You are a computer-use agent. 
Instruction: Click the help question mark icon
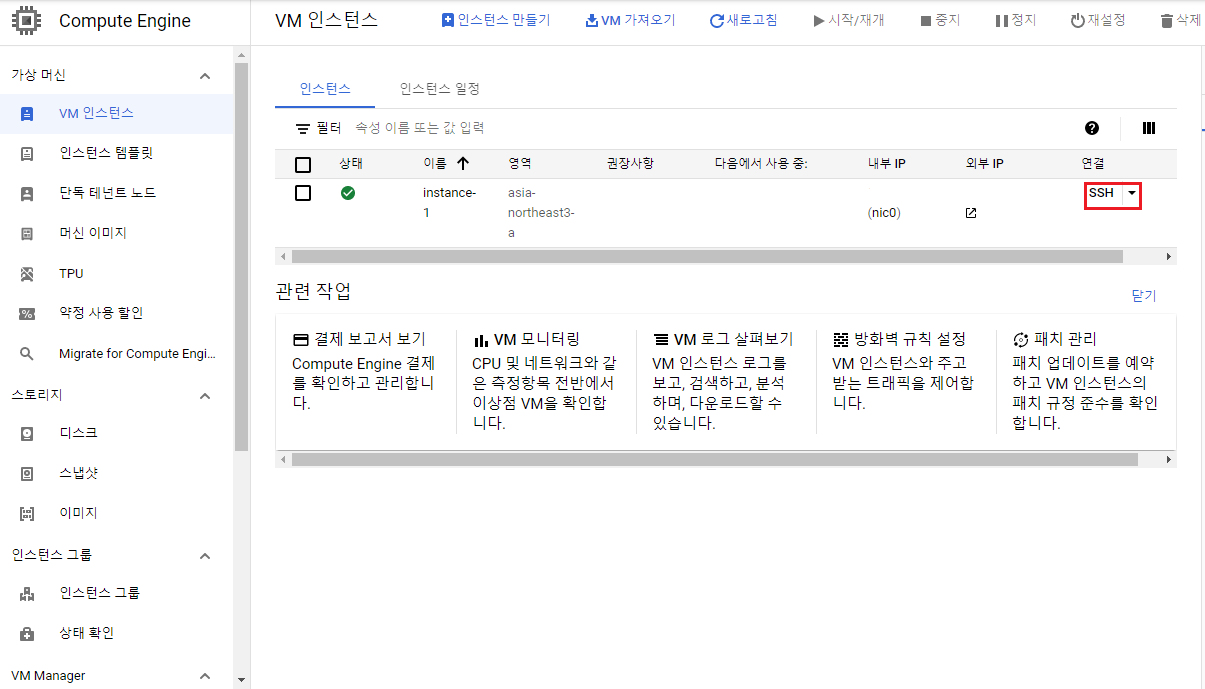[1092, 128]
